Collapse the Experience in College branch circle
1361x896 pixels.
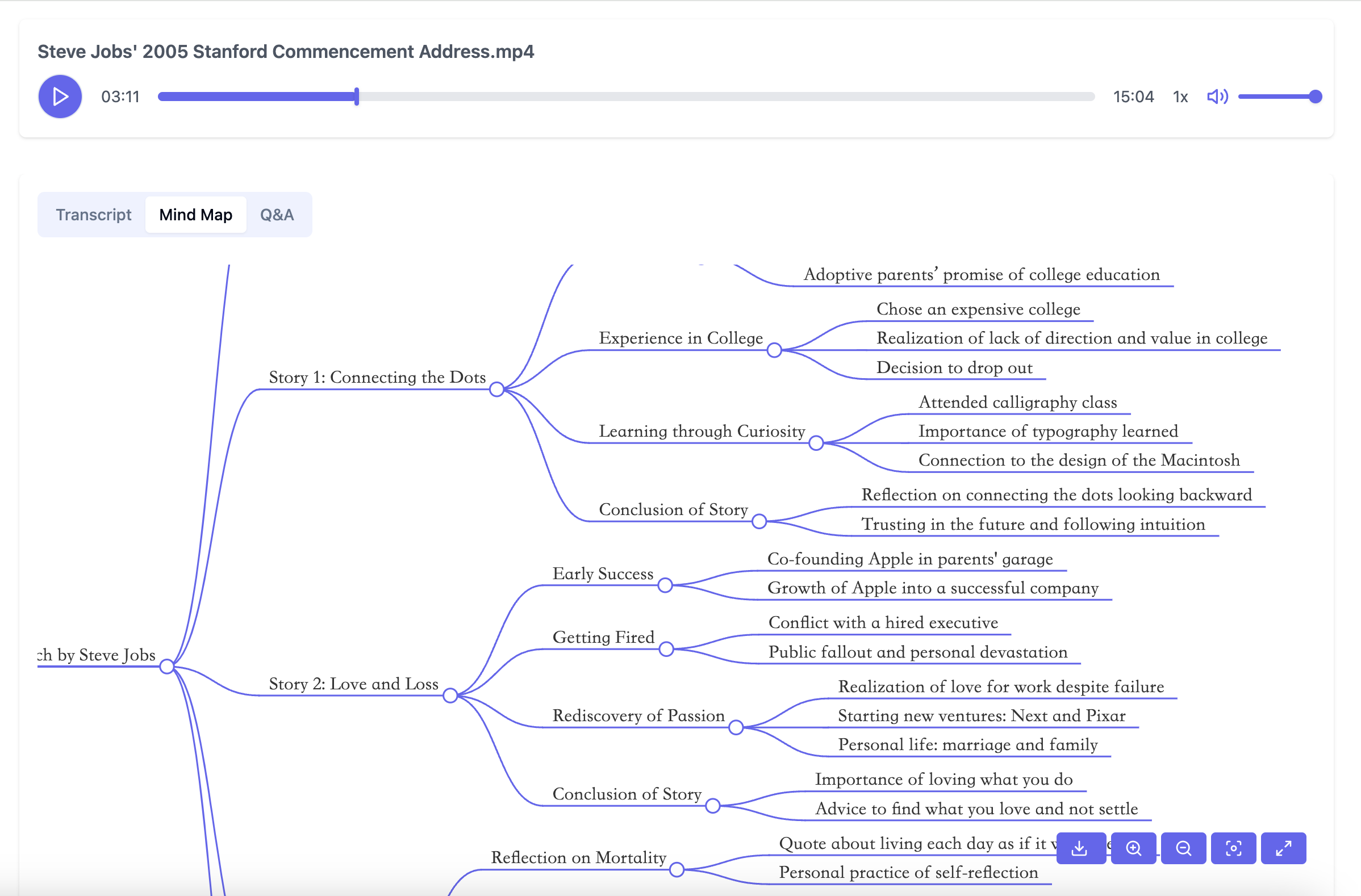[774, 350]
